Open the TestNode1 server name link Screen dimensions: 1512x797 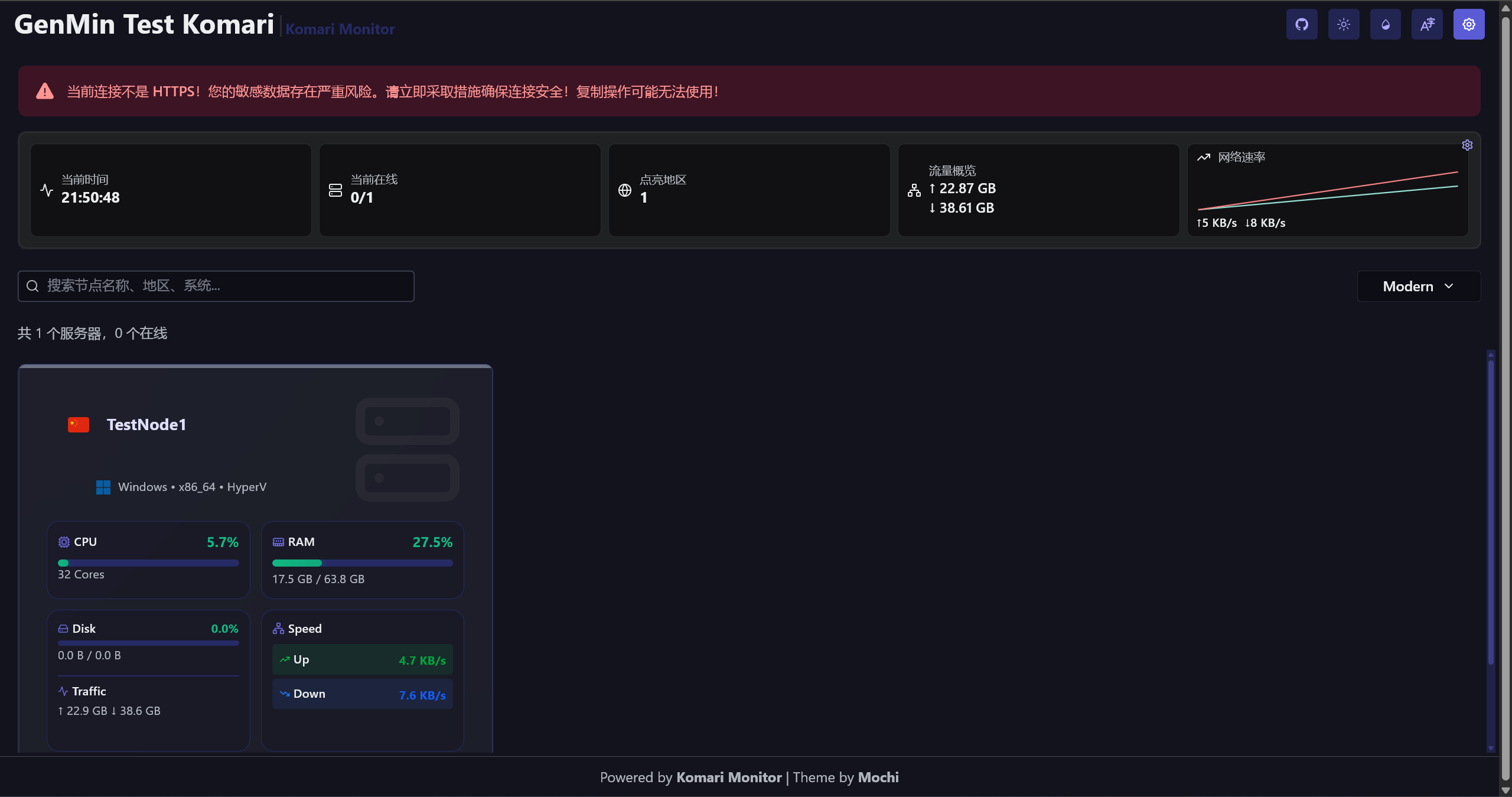coord(146,425)
